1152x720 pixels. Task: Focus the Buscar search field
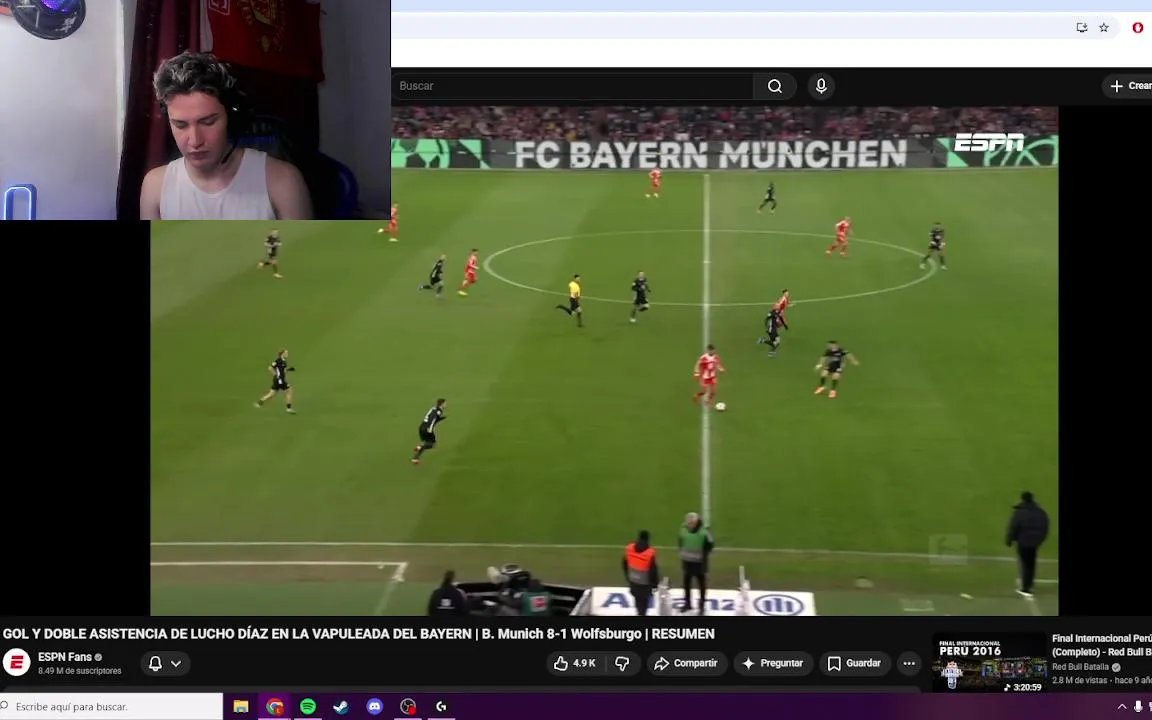pos(572,86)
